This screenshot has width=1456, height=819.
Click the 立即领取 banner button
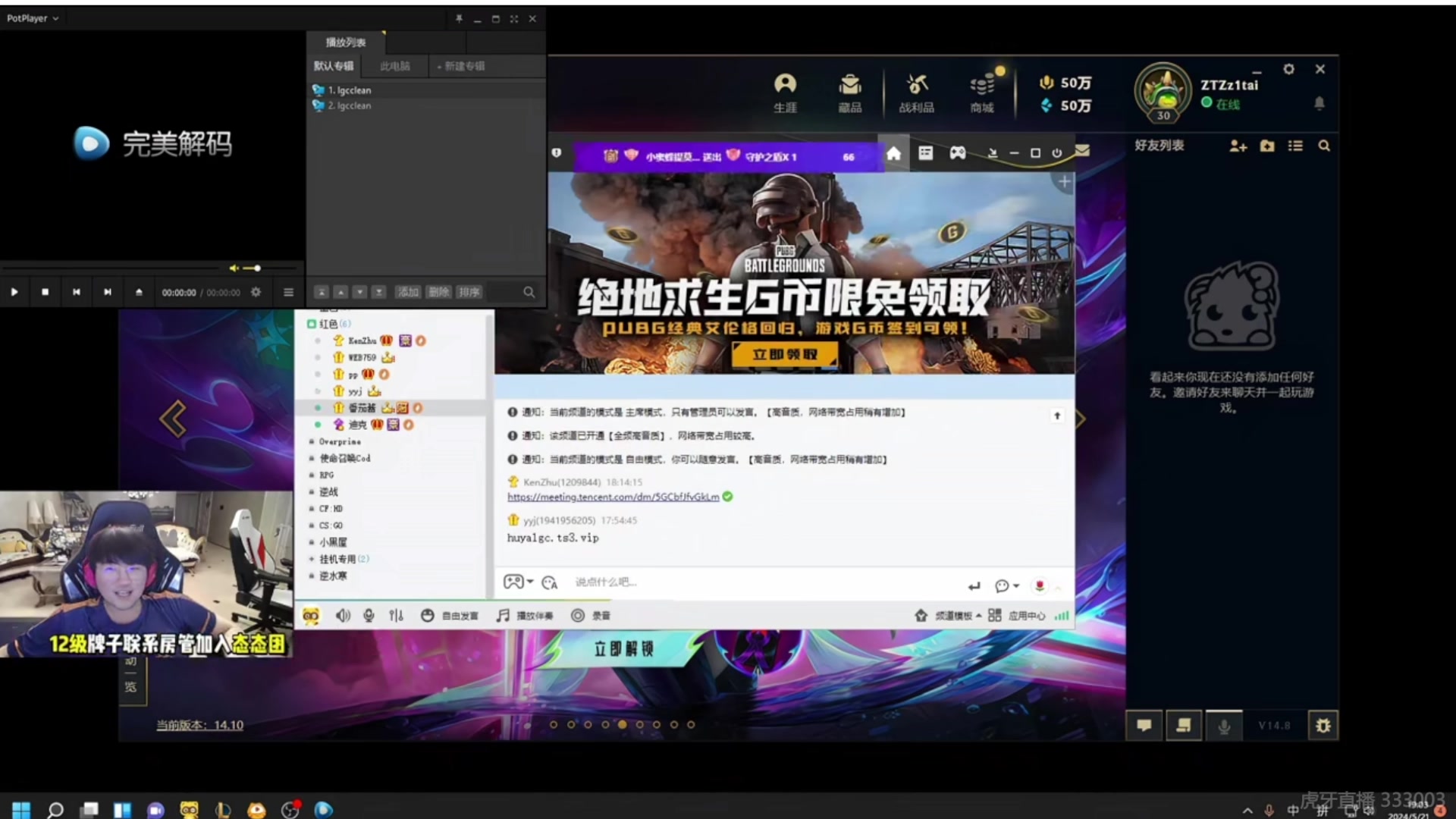(x=785, y=354)
